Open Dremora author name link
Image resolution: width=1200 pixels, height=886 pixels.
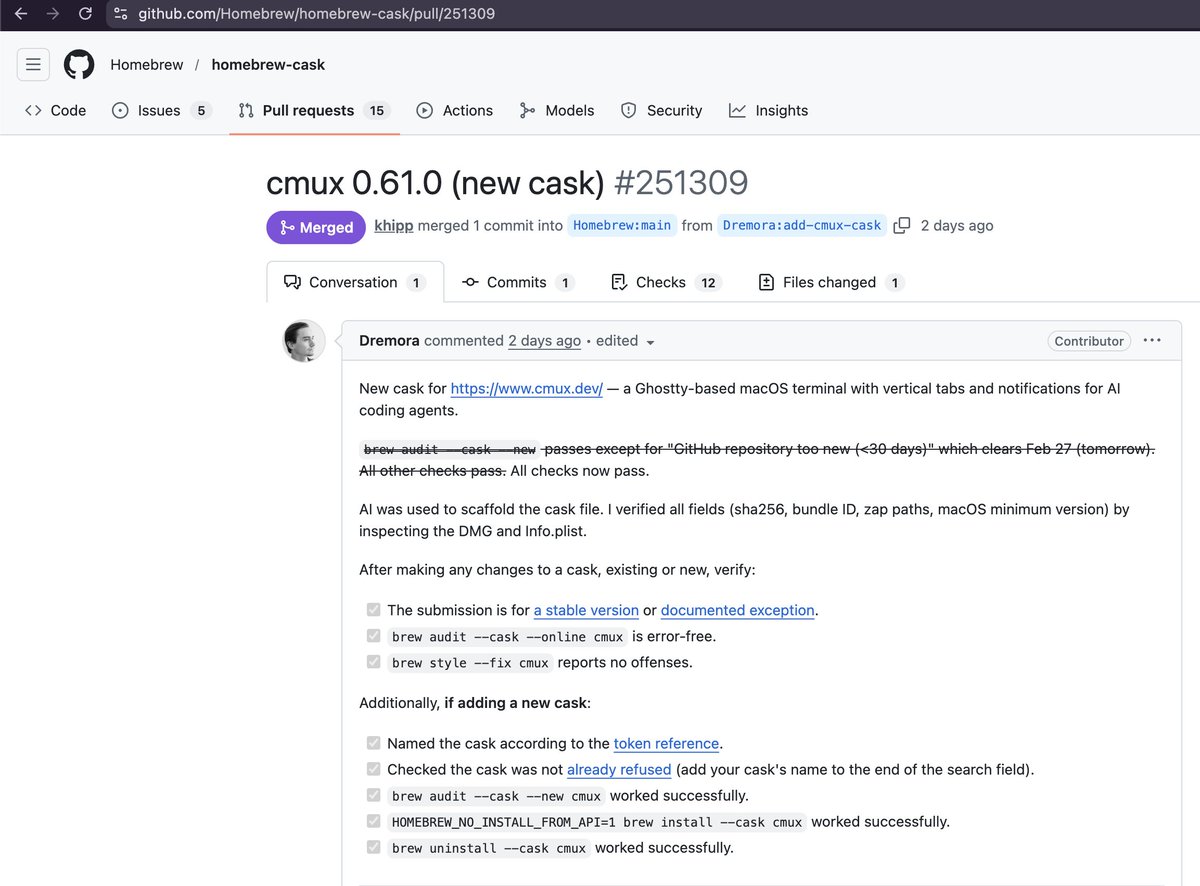click(389, 341)
